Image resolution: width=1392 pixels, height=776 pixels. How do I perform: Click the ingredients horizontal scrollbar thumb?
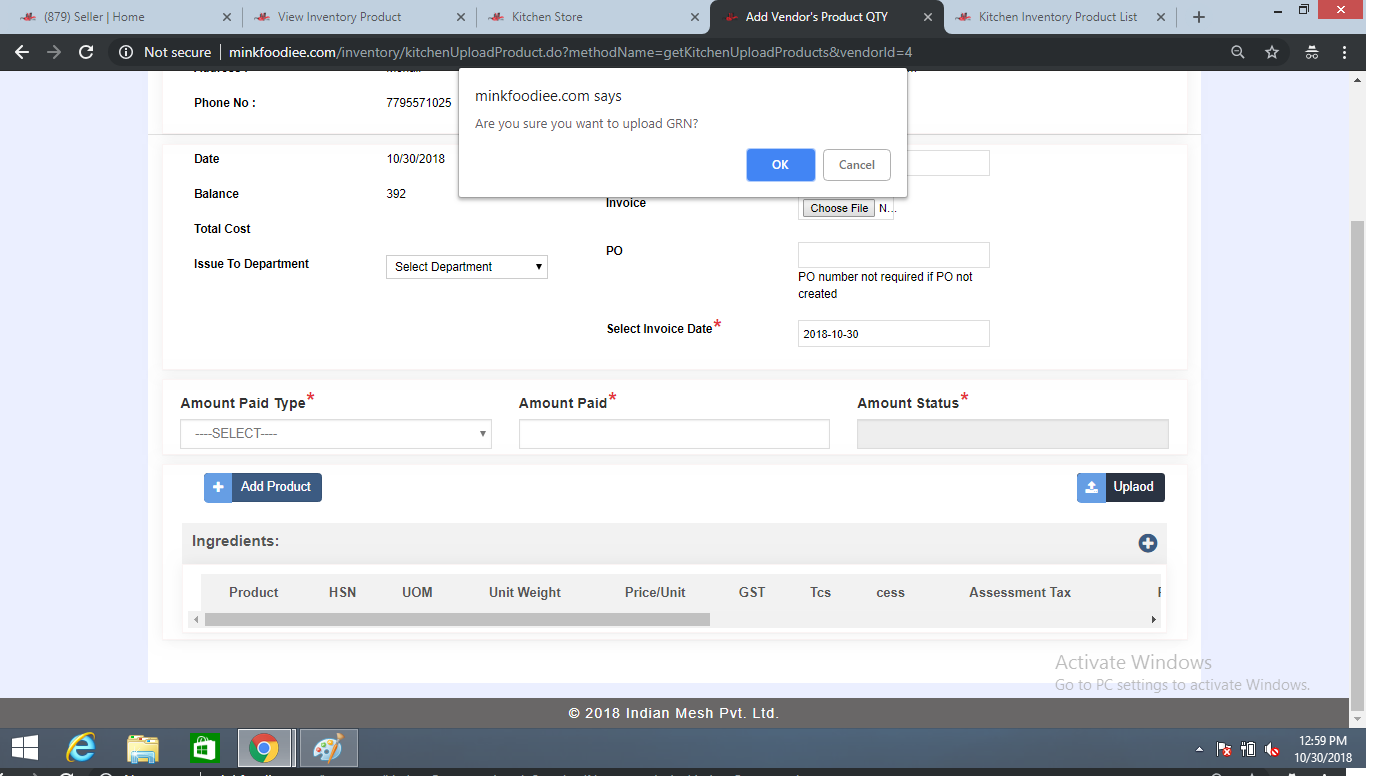(457, 620)
